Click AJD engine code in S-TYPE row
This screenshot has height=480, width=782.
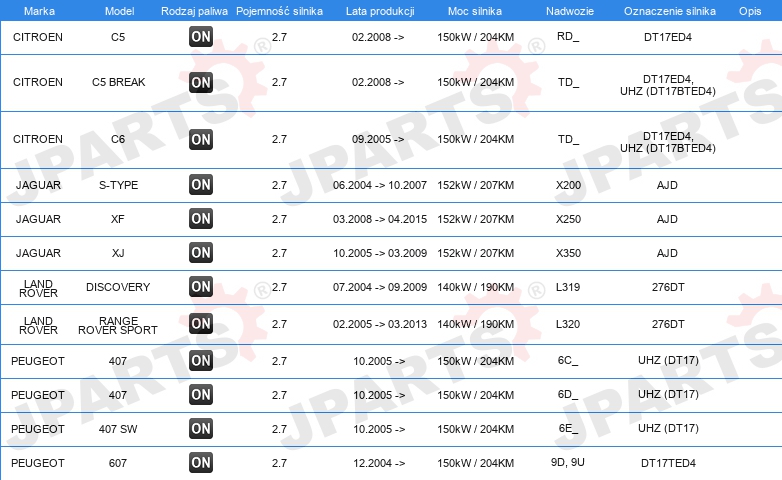[x=667, y=185]
